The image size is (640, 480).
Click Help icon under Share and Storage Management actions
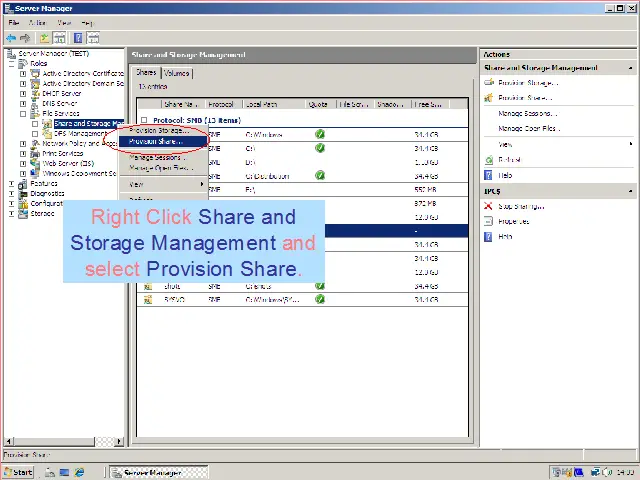tap(488, 176)
